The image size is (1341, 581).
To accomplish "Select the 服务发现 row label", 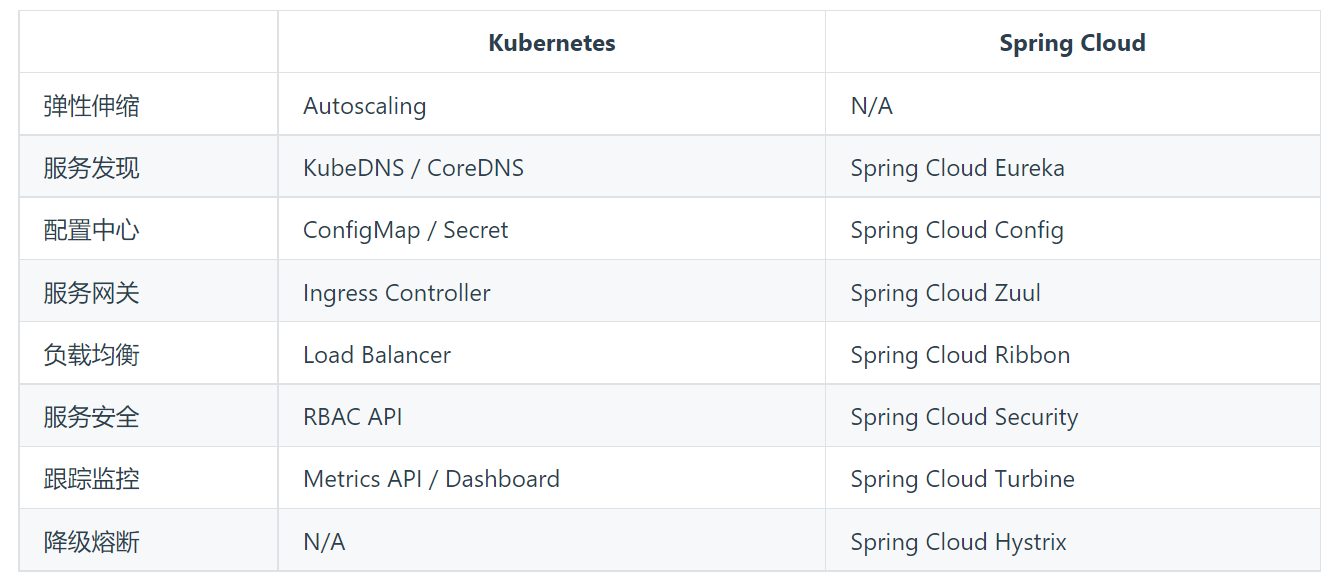I will tap(91, 168).
